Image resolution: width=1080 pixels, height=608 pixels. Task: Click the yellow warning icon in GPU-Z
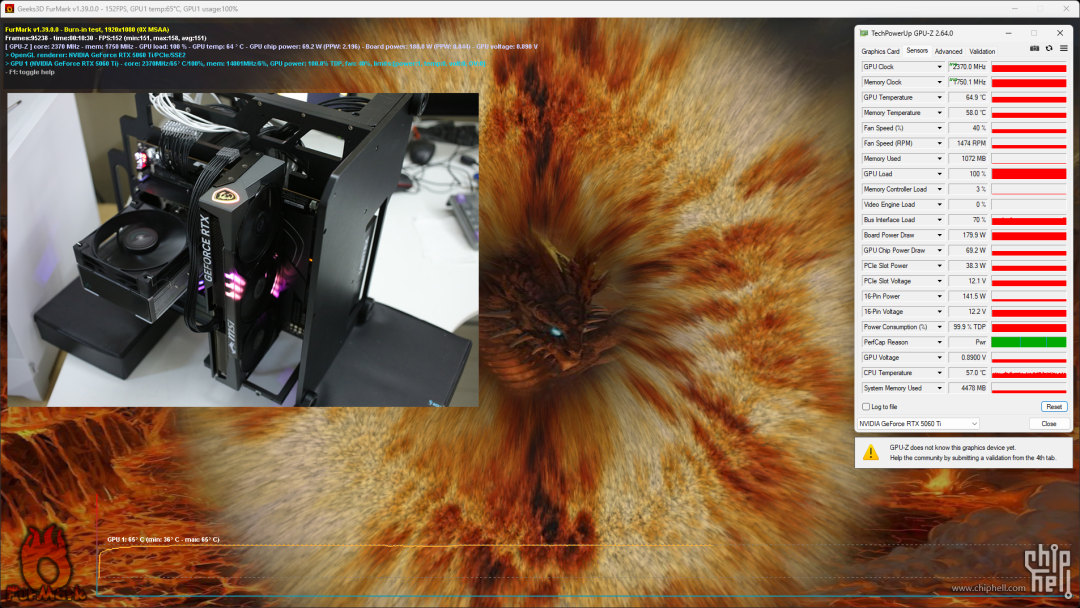click(871, 452)
